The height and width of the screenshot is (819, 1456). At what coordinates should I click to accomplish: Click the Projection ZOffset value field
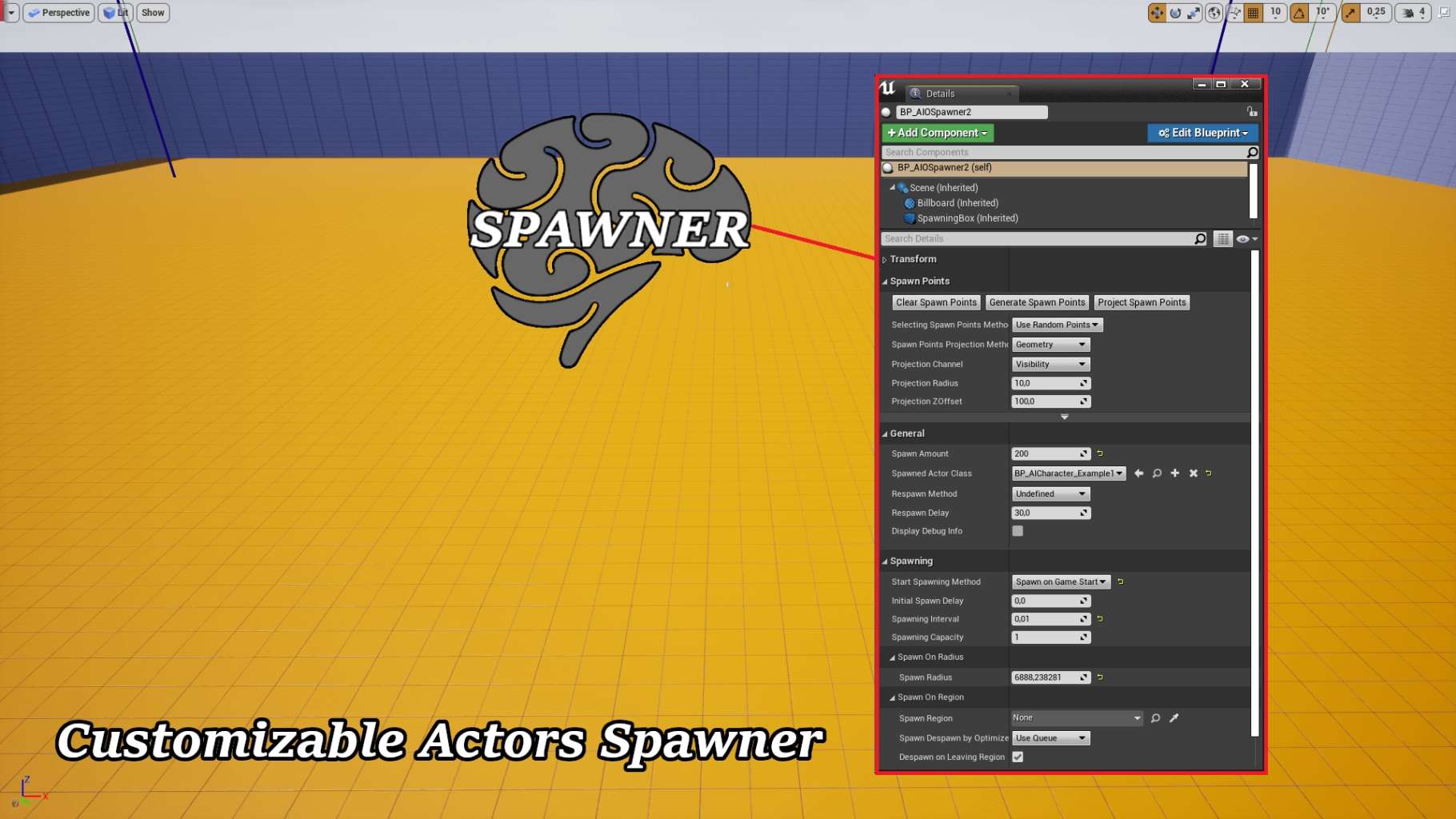1050,402
